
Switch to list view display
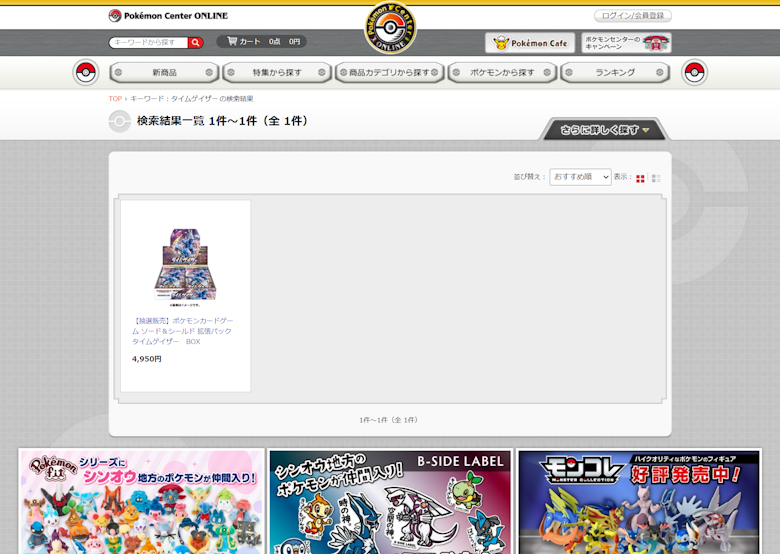tap(656, 178)
